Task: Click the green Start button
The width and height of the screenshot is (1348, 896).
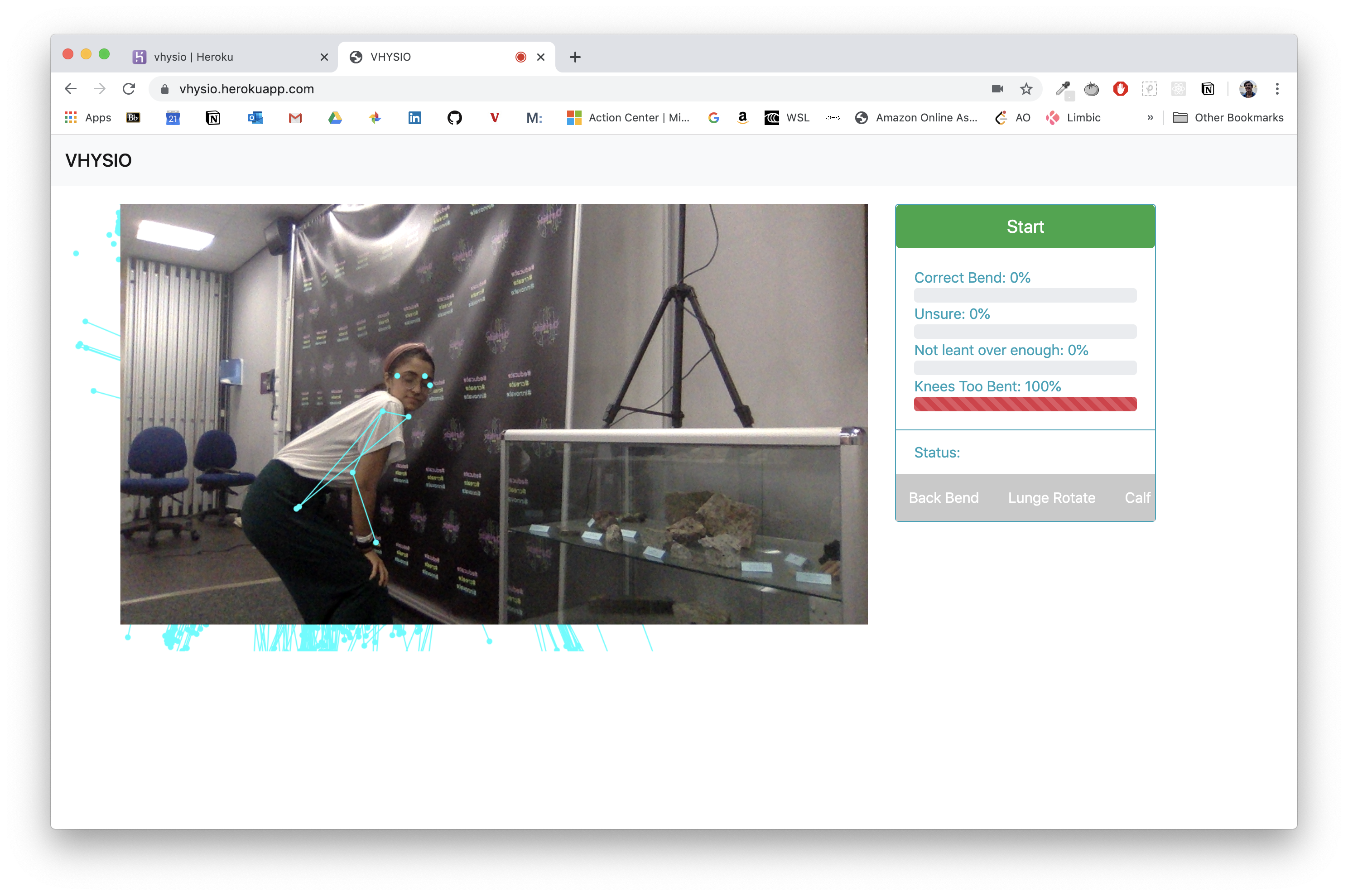Action: [1025, 227]
